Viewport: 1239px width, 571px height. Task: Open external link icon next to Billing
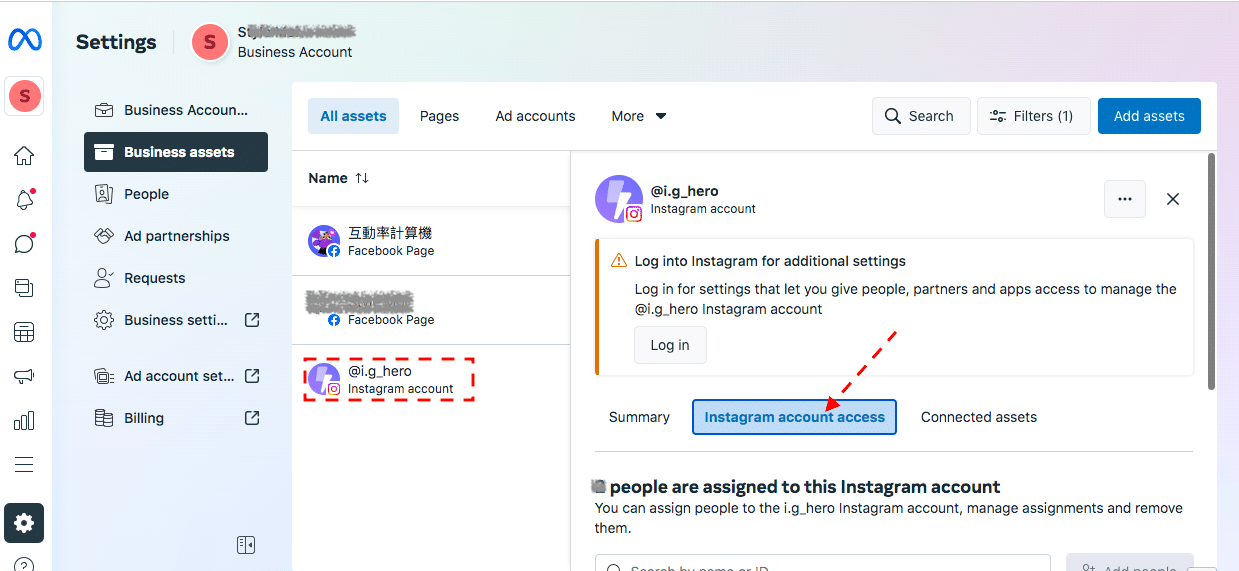252,418
